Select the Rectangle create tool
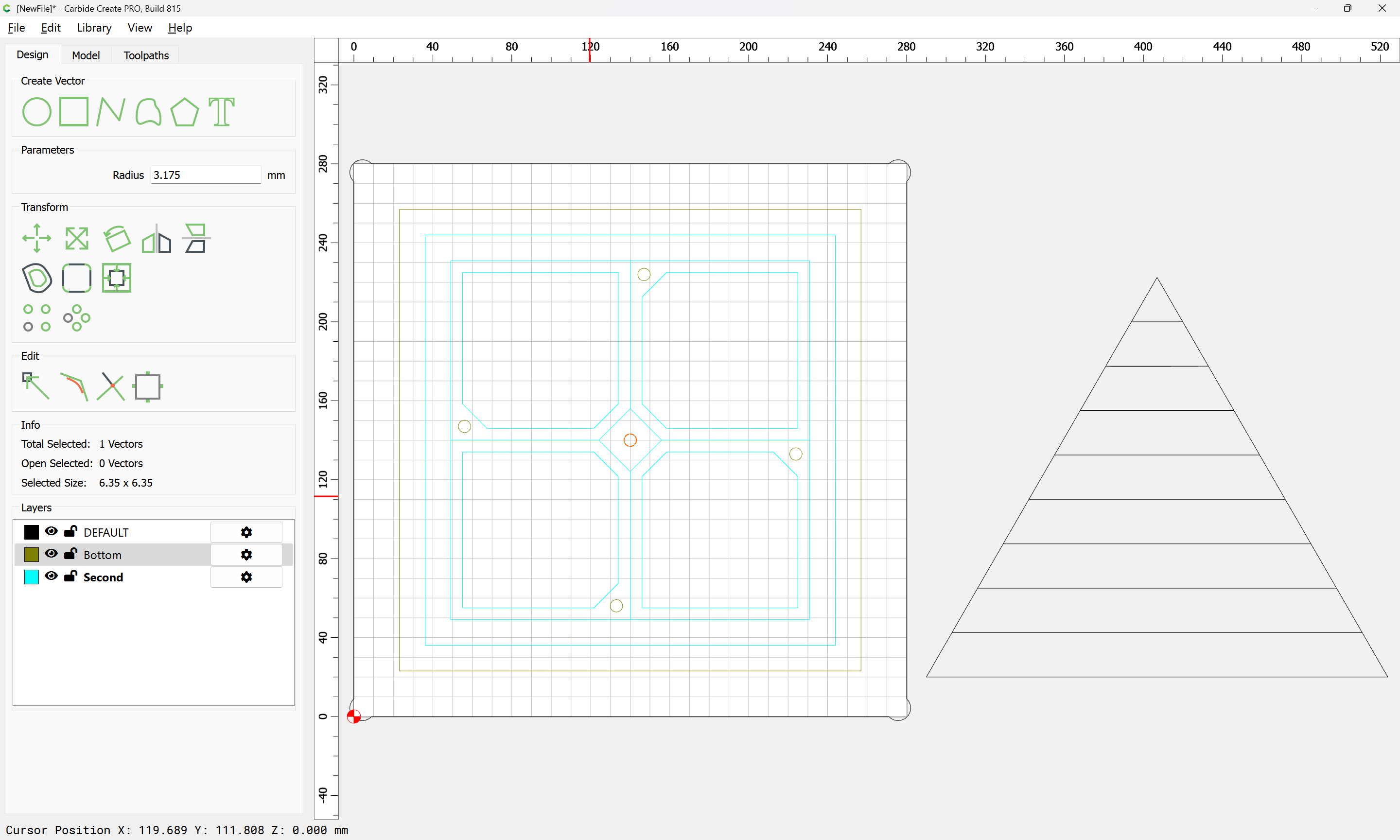This screenshot has height=840, width=1400. 73,111
